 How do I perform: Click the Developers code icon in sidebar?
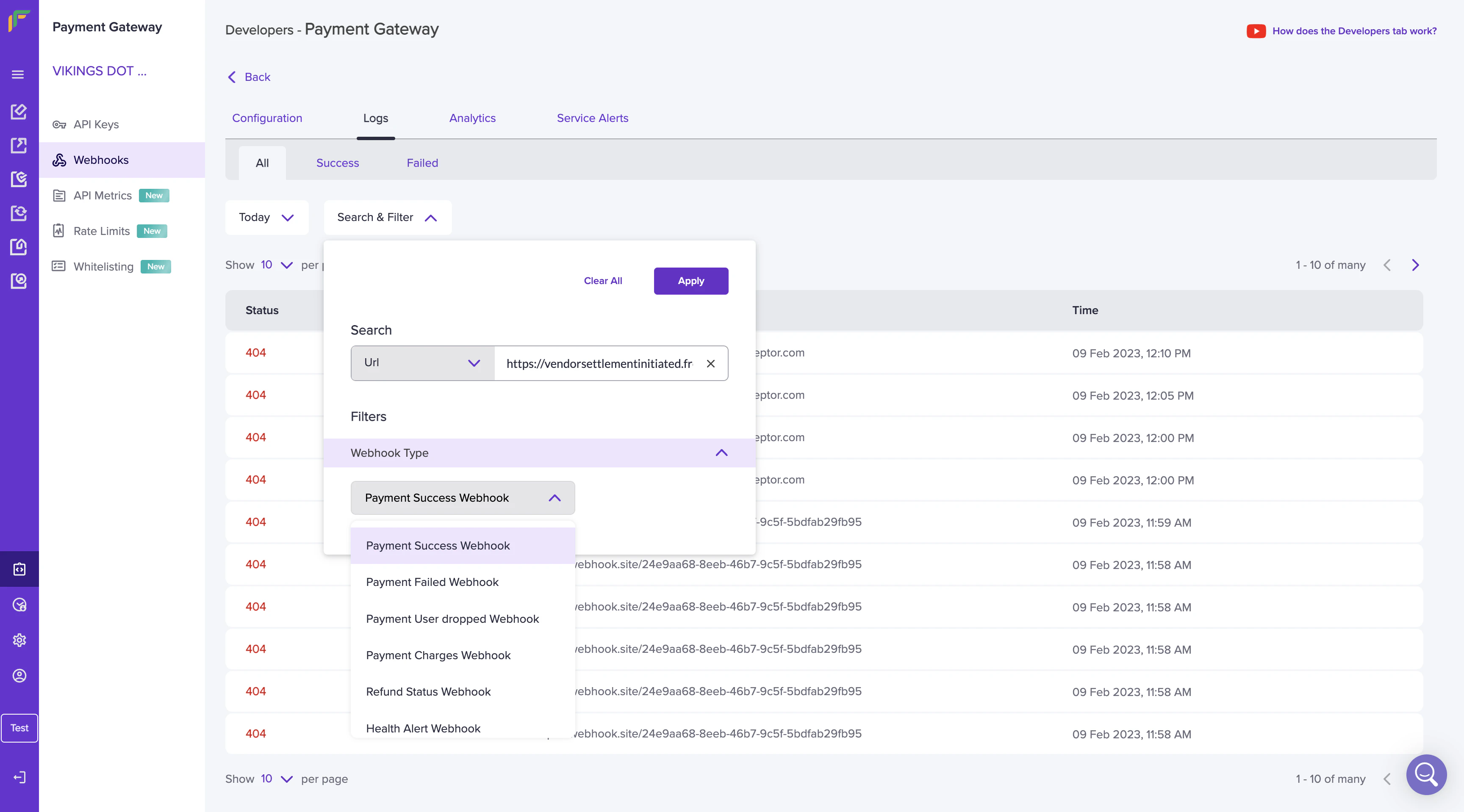tap(19, 569)
